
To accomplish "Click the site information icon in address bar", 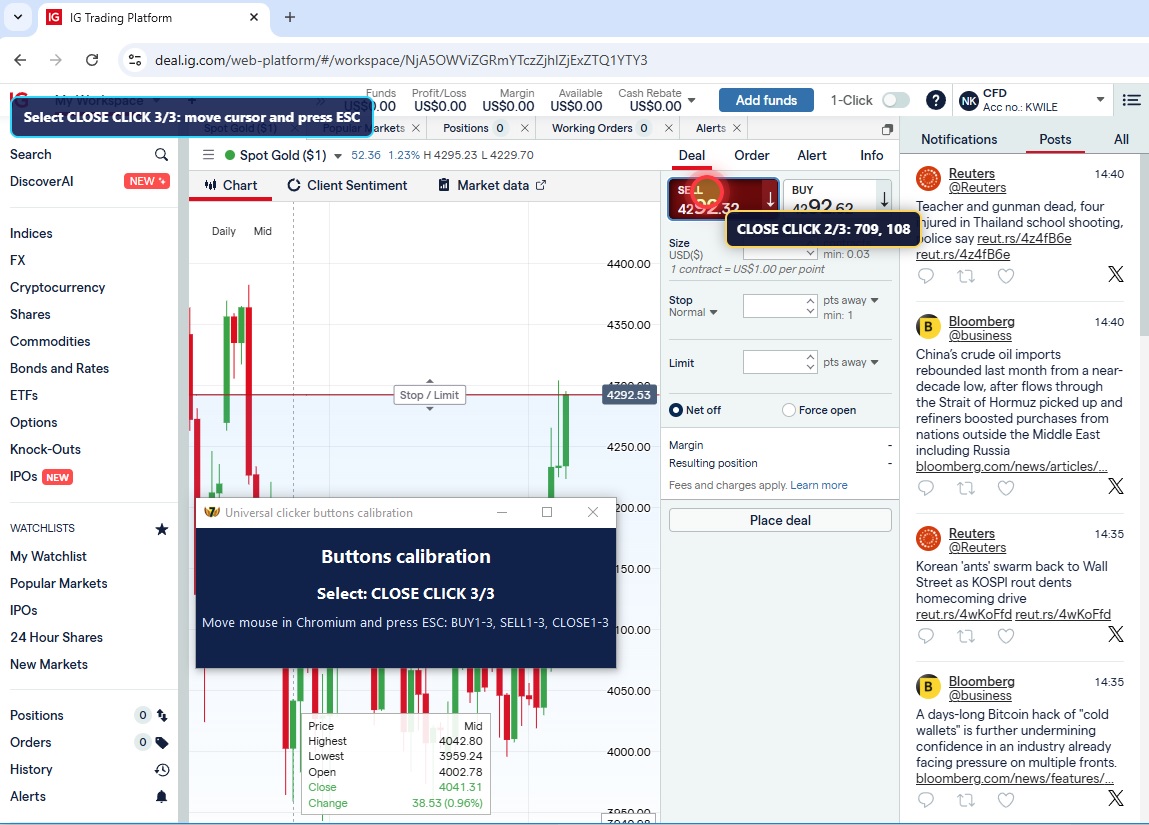I will 135,60.
